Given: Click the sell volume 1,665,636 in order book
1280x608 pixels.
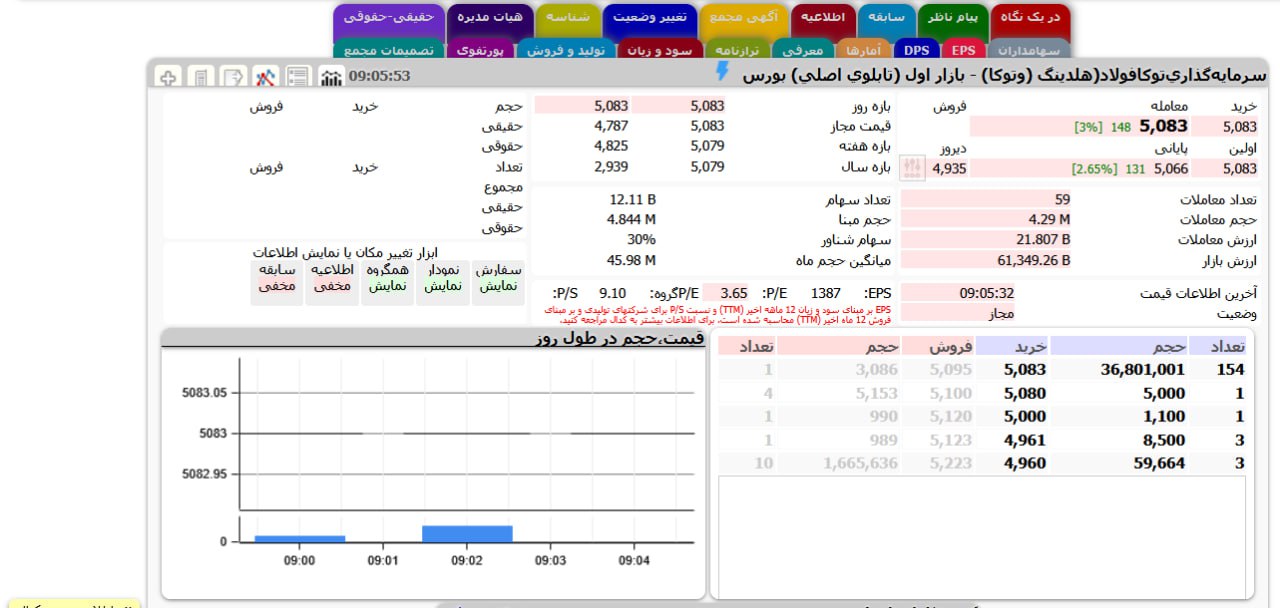Looking at the screenshot, I should pos(860,463).
